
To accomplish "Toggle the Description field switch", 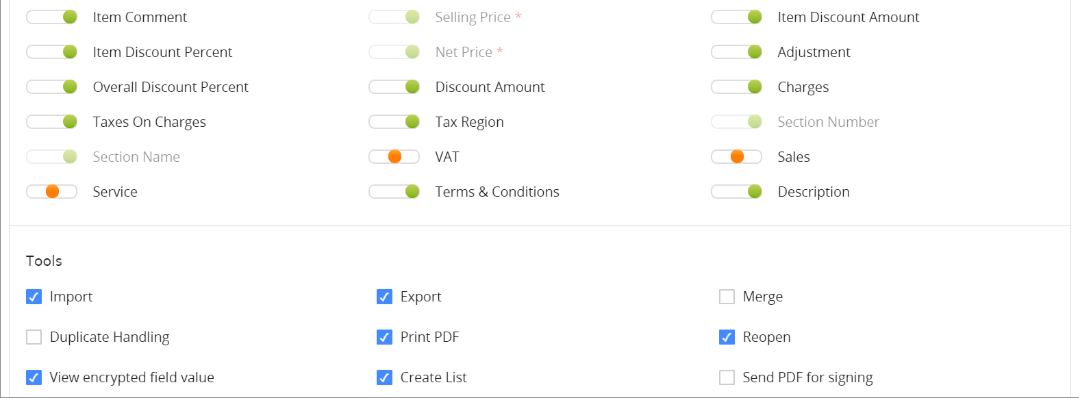I will (736, 192).
